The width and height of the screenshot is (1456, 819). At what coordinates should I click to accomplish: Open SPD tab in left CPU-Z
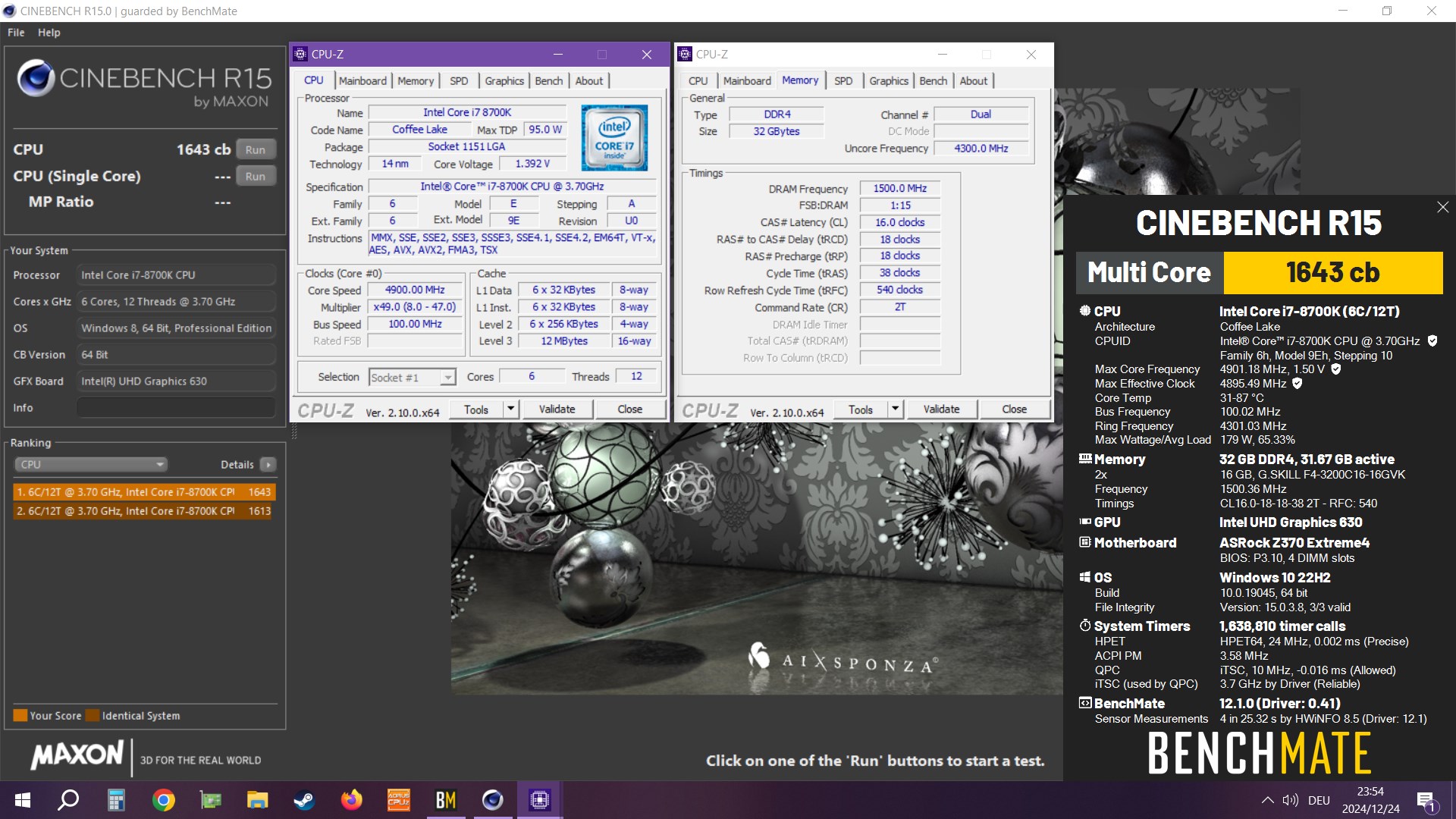[x=459, y=80]
